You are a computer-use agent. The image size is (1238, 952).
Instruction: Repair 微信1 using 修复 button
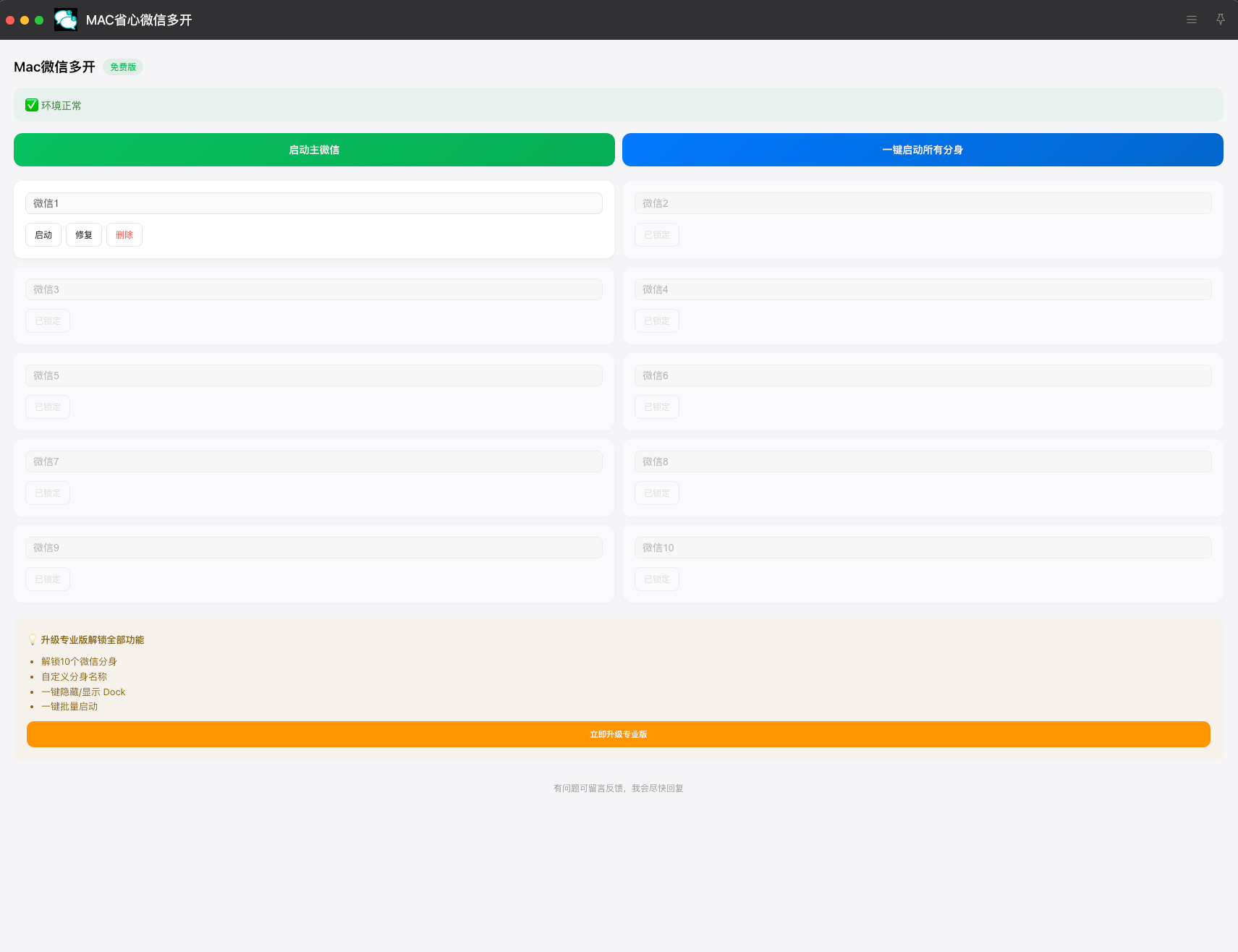point(84,235)
